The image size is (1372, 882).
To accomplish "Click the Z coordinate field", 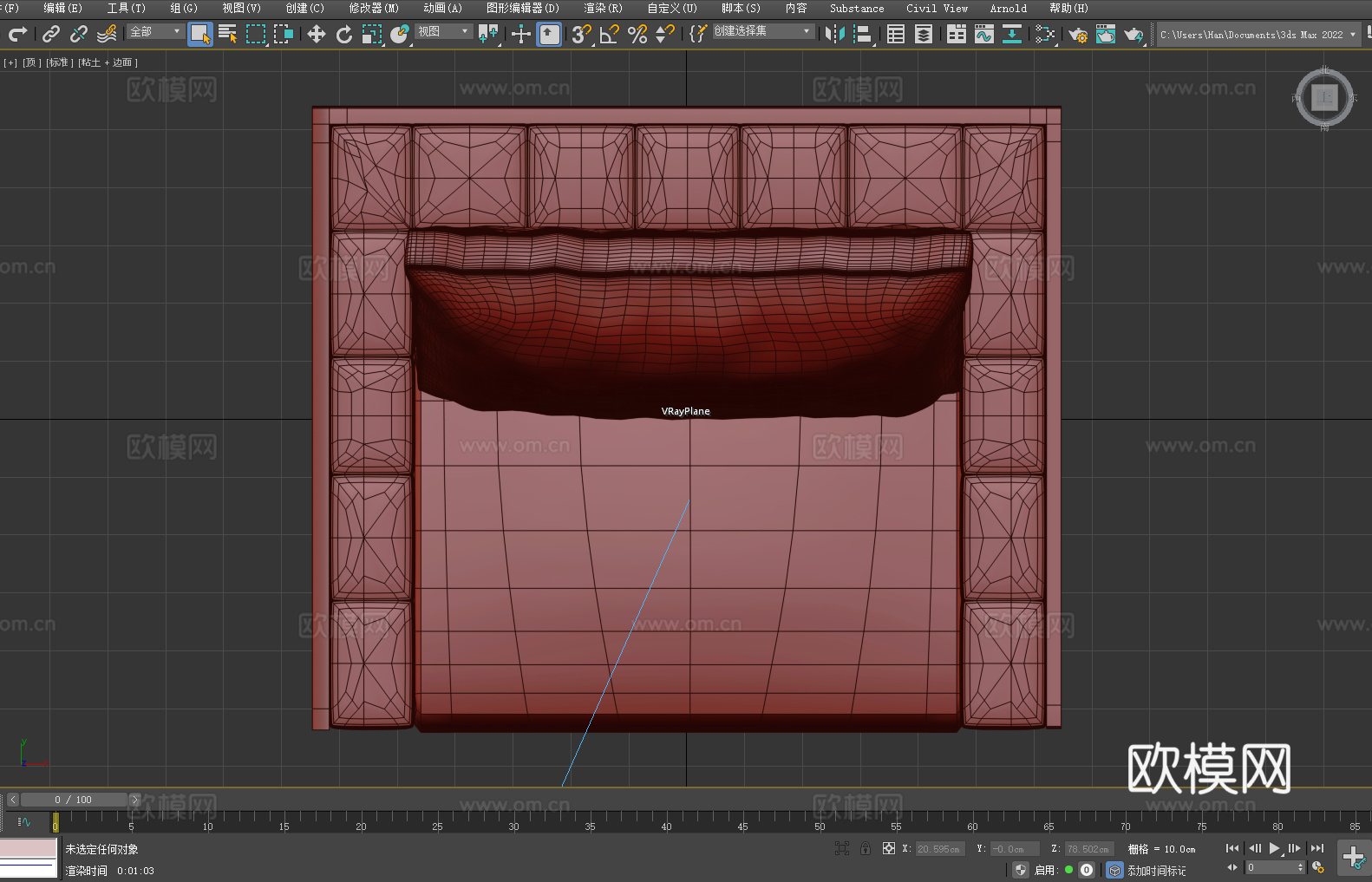I will pos(1088,849).
